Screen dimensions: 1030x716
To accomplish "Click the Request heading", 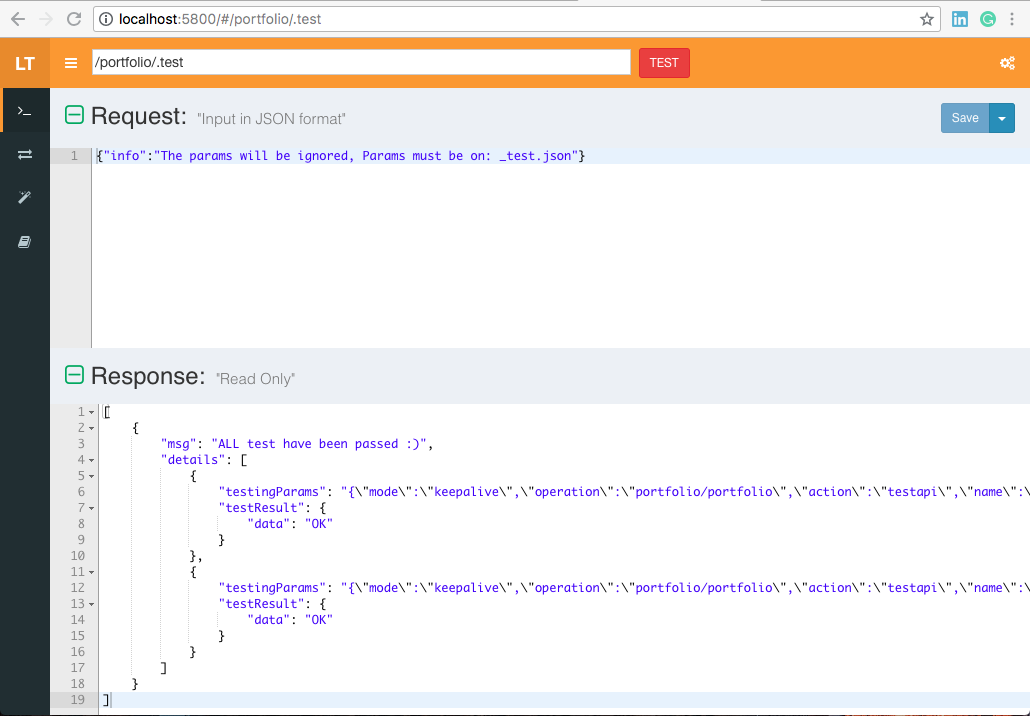I will tap(139, 116).
